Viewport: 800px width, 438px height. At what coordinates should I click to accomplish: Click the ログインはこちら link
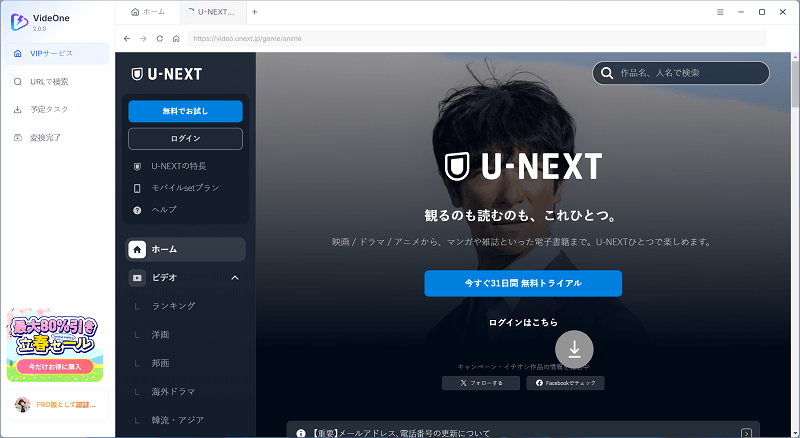pos(523,323)
